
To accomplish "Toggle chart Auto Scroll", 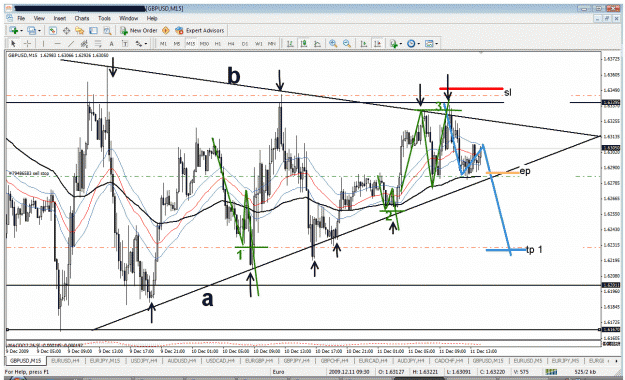I will click(364, 43).
